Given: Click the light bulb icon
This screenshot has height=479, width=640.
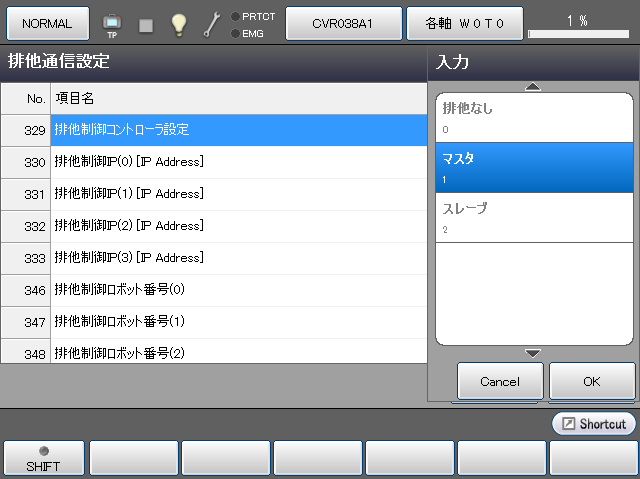Looking at the screenshot, I should click(178, 24).
